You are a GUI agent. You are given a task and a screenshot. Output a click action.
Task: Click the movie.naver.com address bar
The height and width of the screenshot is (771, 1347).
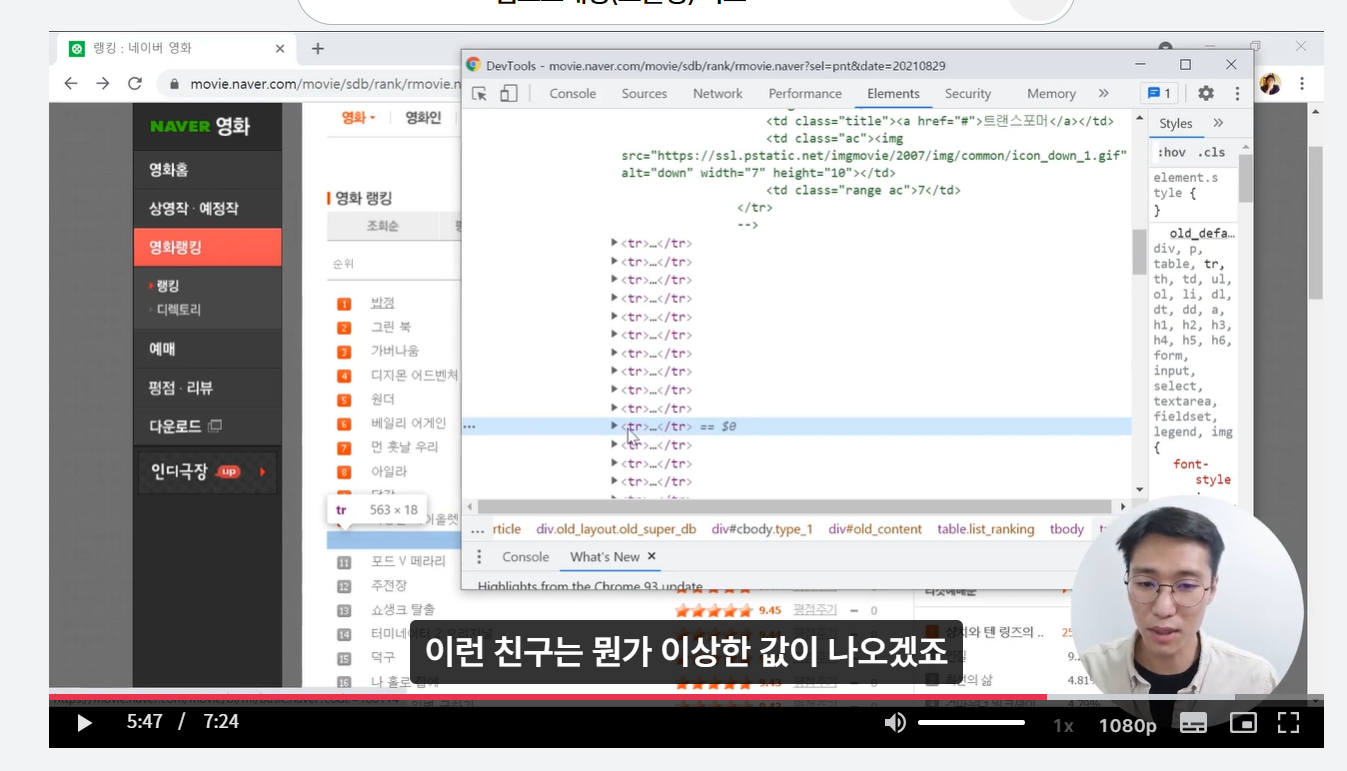[323, 84]
